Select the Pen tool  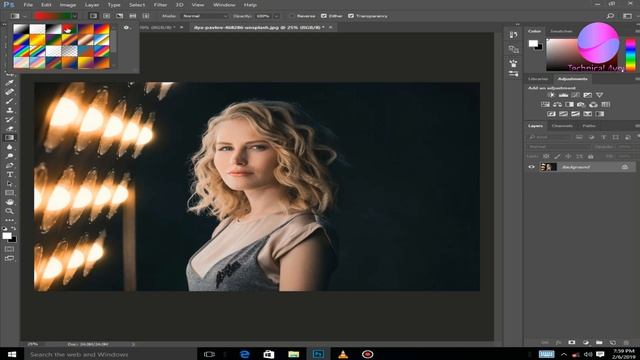click(9, 165)
